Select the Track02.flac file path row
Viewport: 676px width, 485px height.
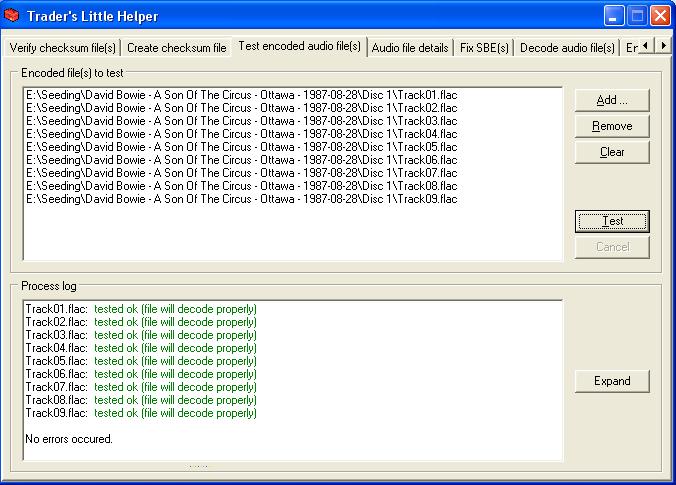(x=241, y=108)
